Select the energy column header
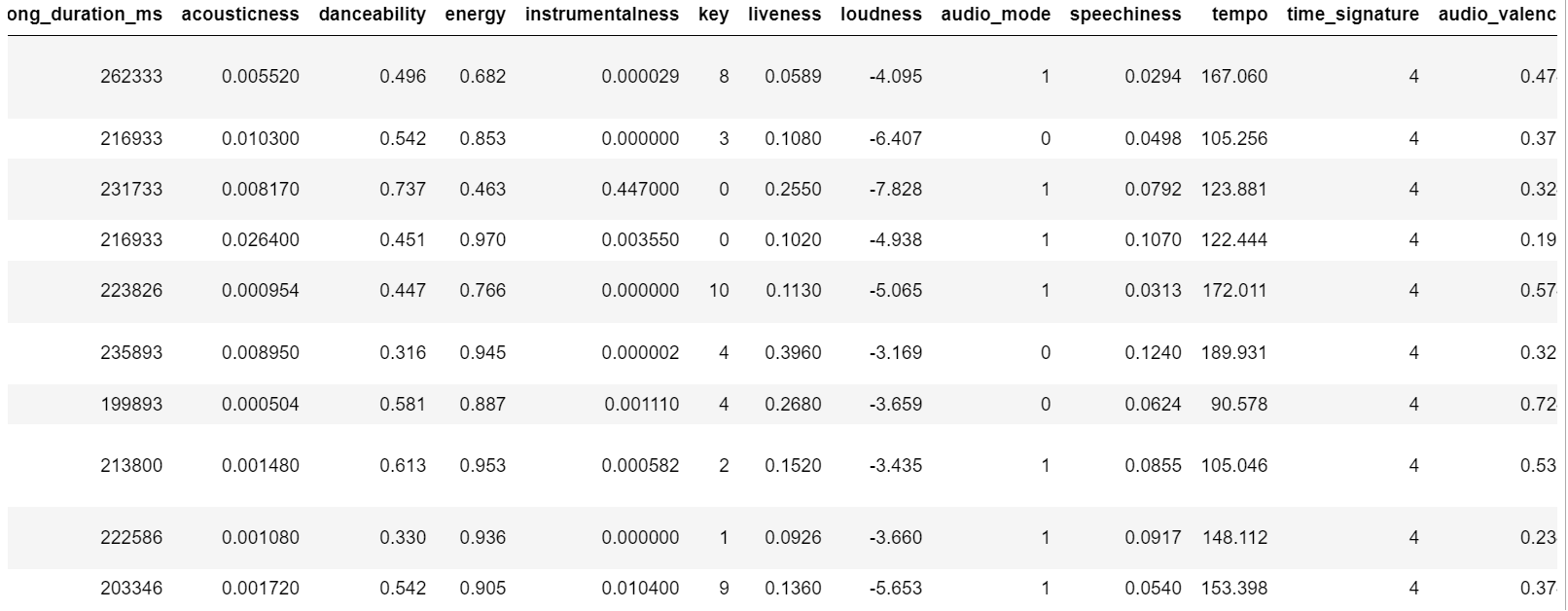Image resolution: width=1568 pixels, height=611 pixels. tap(476, 15)
